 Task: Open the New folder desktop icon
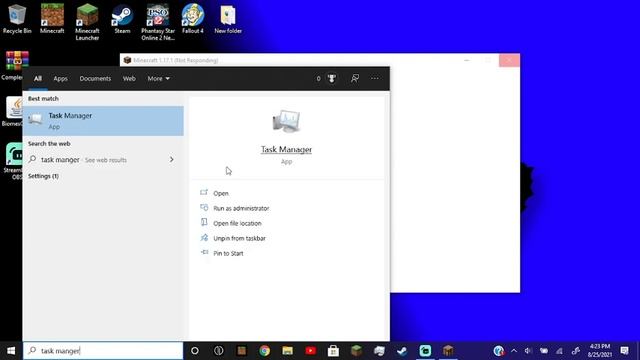point(228,18)
